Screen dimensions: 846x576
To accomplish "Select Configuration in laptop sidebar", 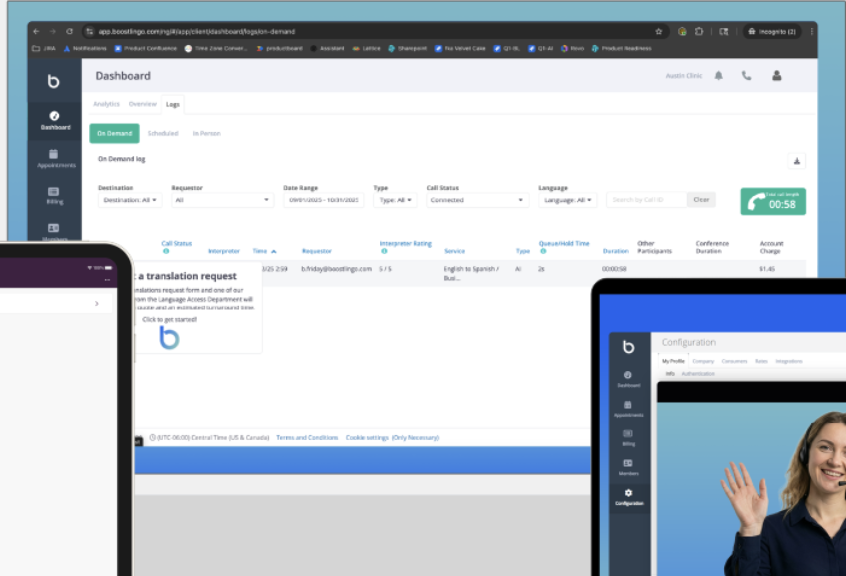I will pos(629,497).
